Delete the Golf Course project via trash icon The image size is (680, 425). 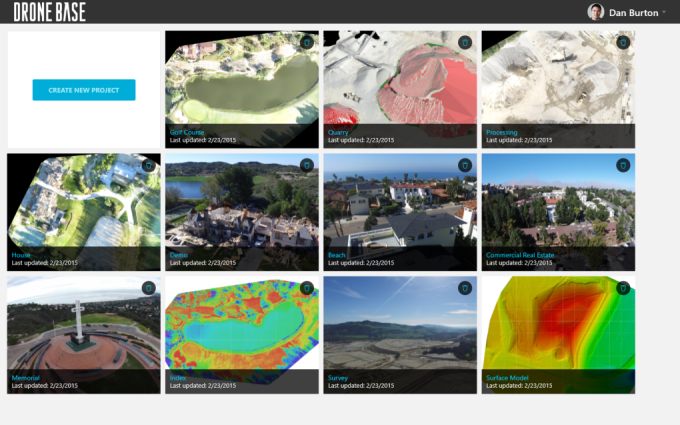(307, 42)
